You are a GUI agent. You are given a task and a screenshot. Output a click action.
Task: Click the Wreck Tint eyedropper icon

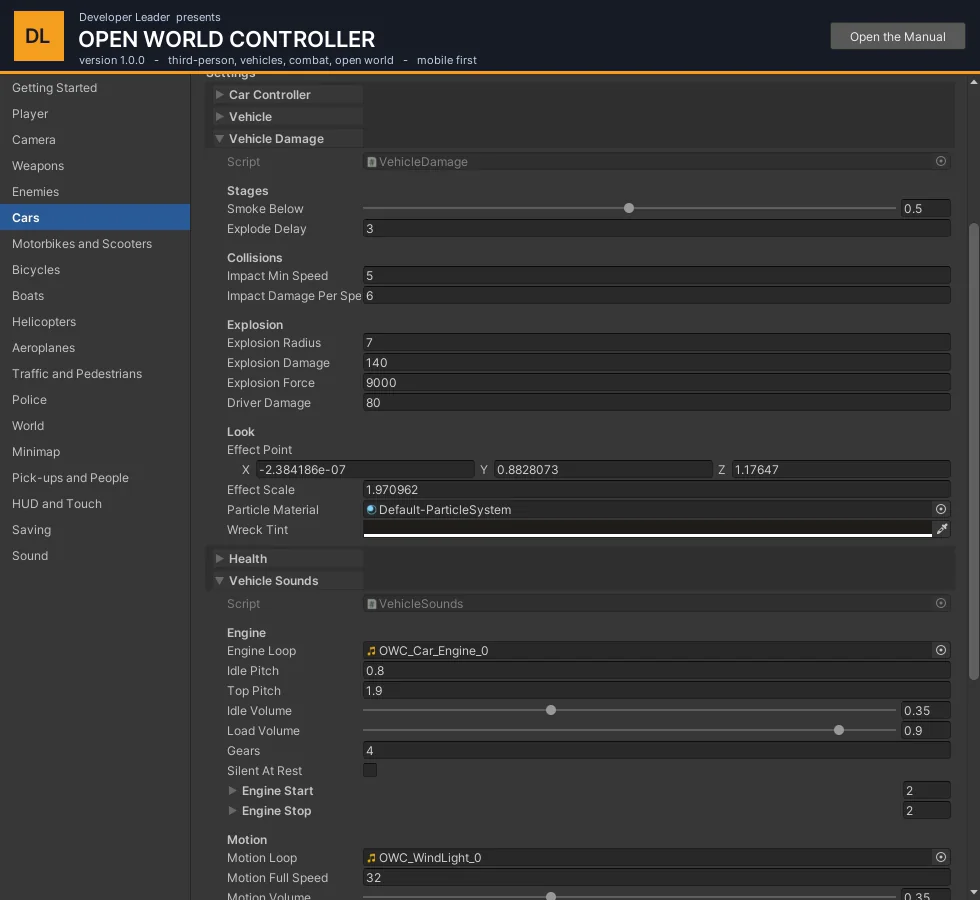click(x=942, y=529)
